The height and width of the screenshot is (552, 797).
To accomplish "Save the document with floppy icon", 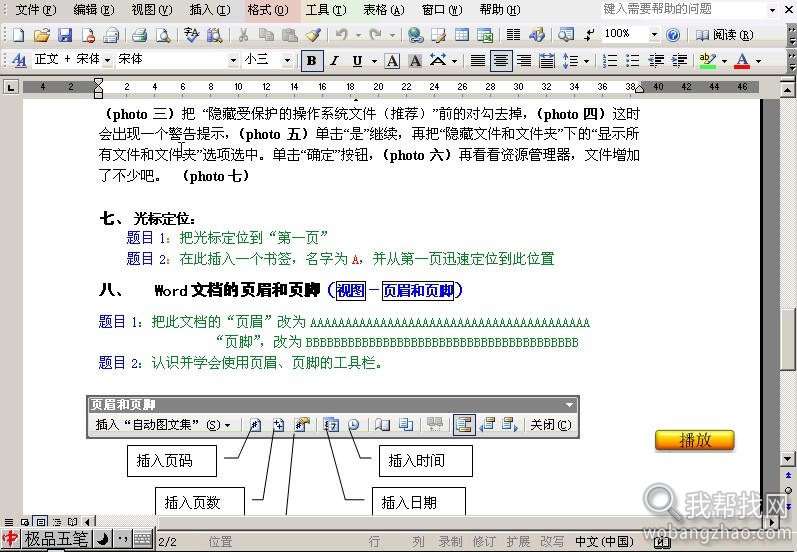I will (65, 35).
